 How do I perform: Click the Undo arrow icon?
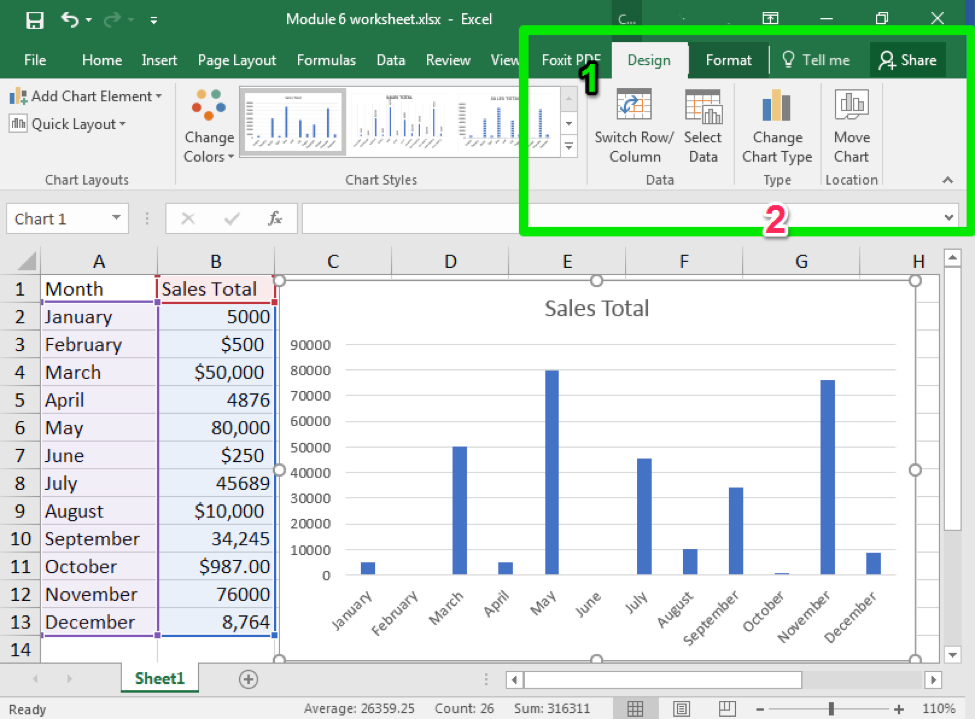(x=69, y=19)
